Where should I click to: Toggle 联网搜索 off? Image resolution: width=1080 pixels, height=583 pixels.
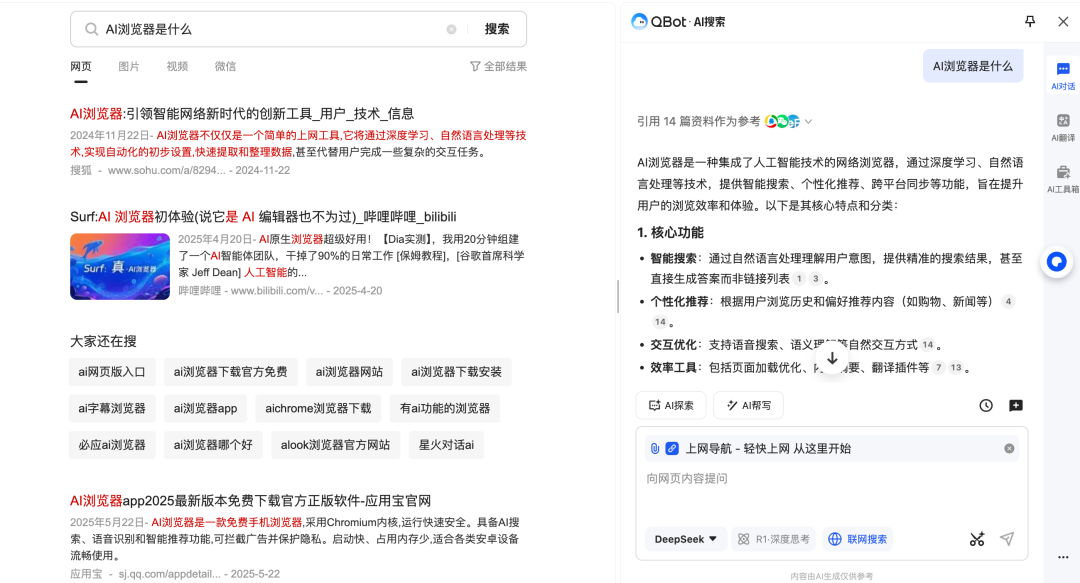(857, 539)
